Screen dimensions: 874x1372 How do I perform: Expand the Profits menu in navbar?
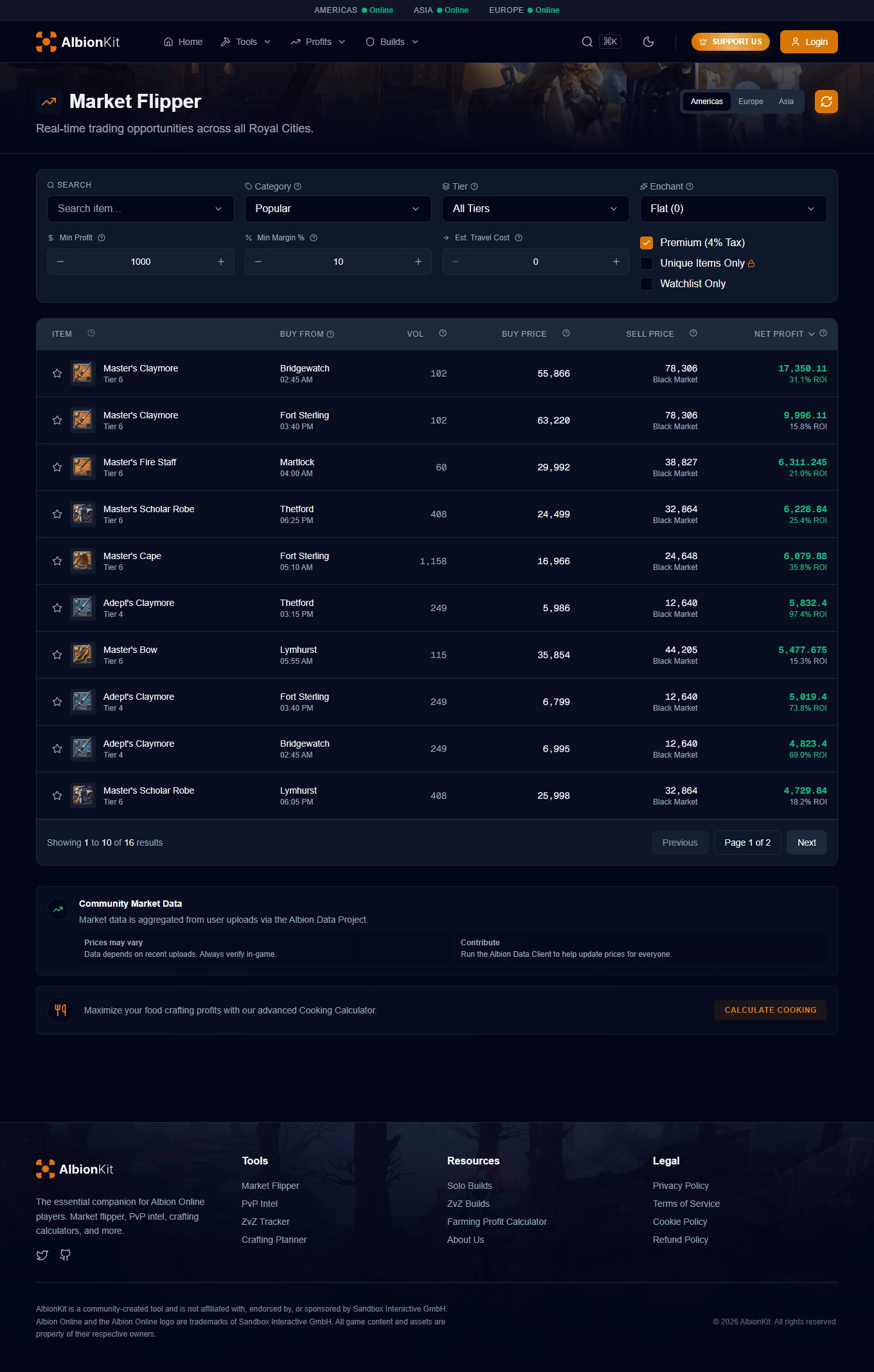tap(318, 42)
